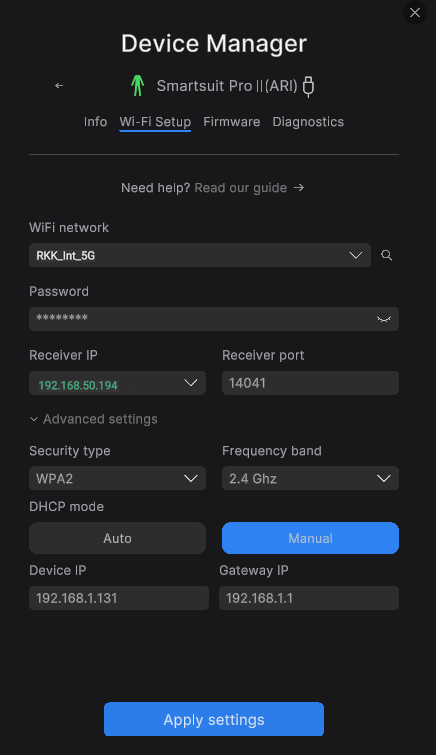Open the Security type WPA2 dropdown
The width and height of the screenshot is (436, 755).
(x=118, y=478)
